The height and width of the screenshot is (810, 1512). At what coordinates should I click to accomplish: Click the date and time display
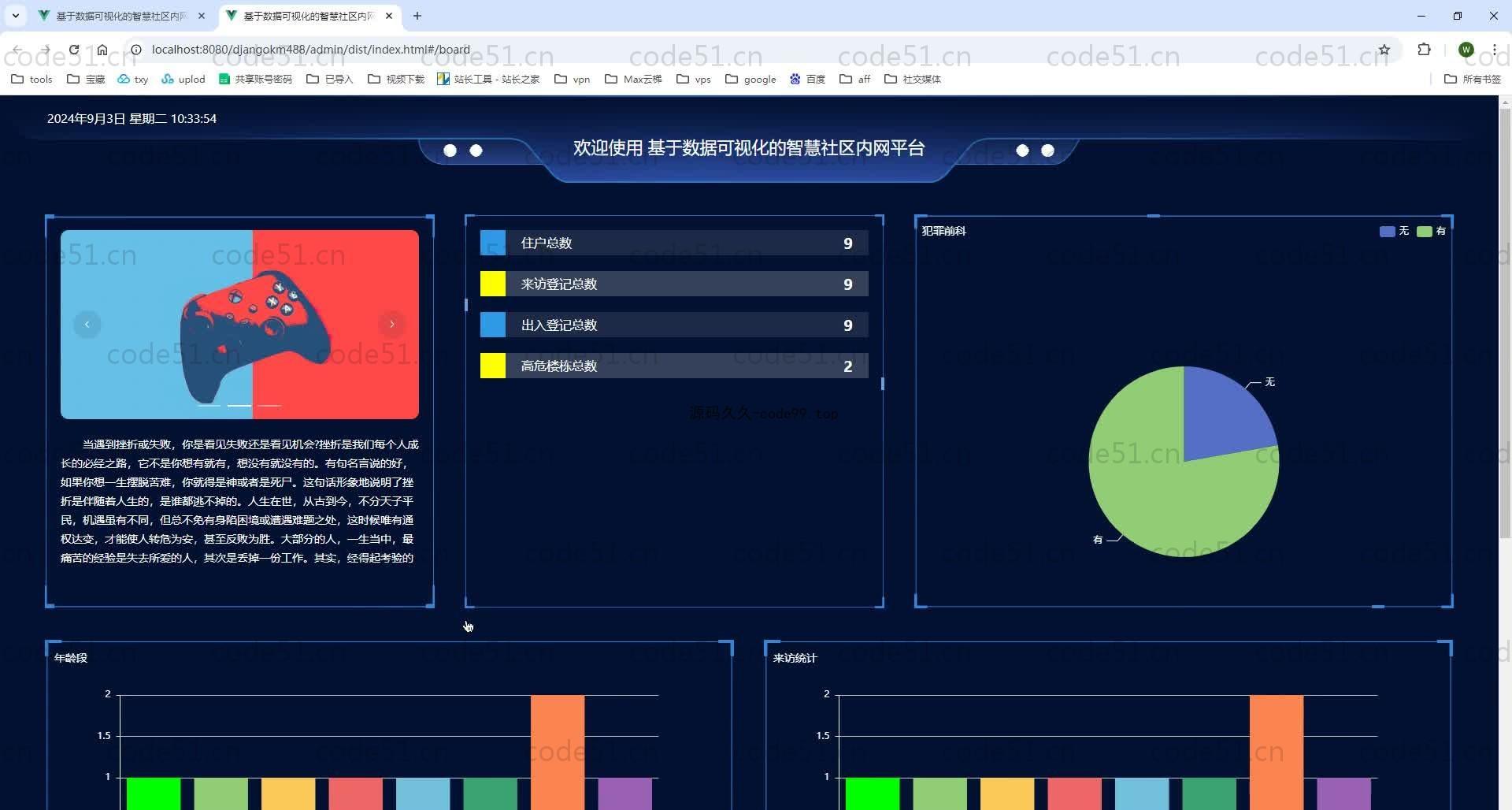132,118
